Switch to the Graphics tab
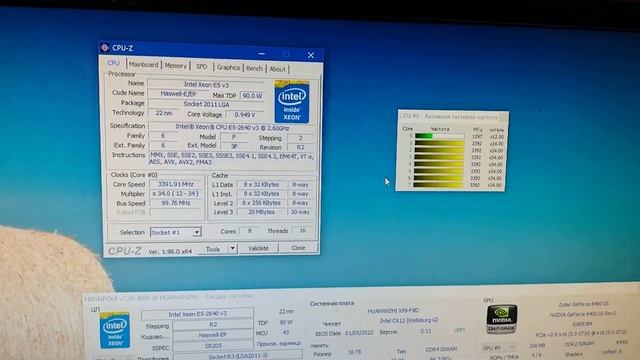This screenshot has width=640, height=360. pyautogui.click(x=228, y=67)
